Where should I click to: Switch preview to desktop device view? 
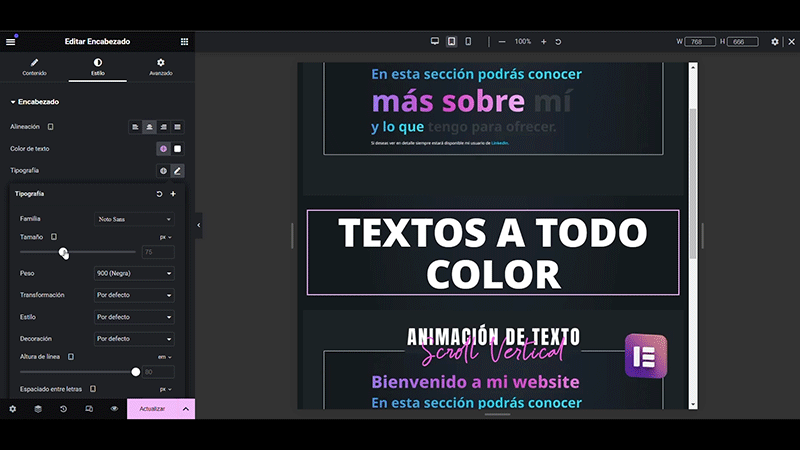tap(435, 41)
